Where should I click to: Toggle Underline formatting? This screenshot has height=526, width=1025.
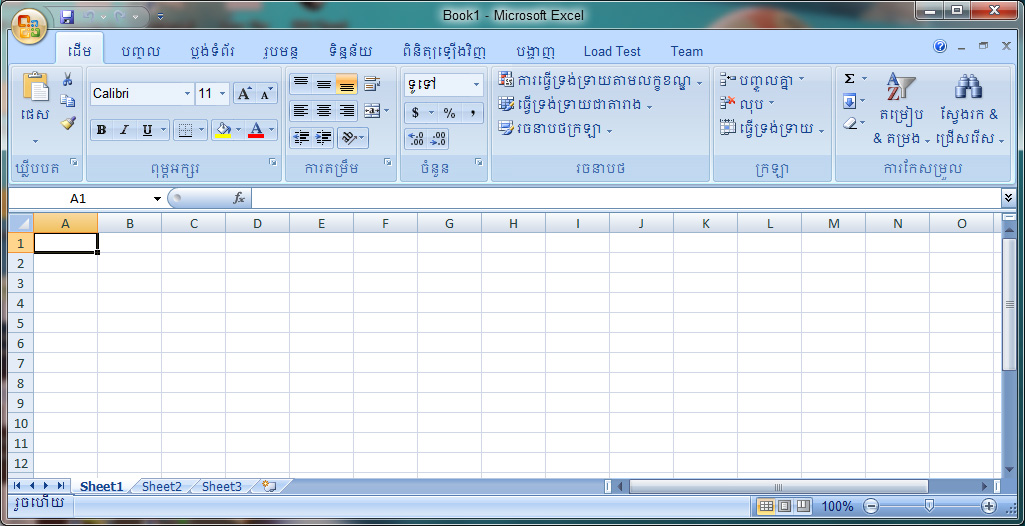coord(147,130)
